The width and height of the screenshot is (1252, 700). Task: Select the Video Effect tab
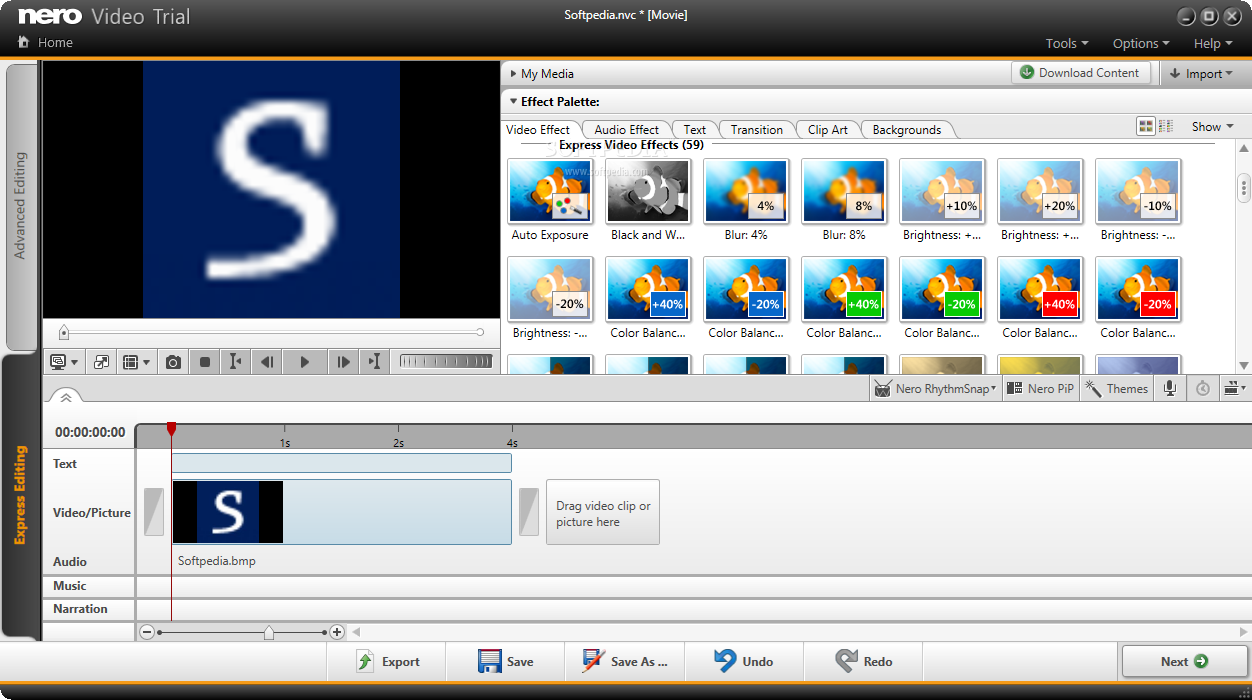[538, 129]
